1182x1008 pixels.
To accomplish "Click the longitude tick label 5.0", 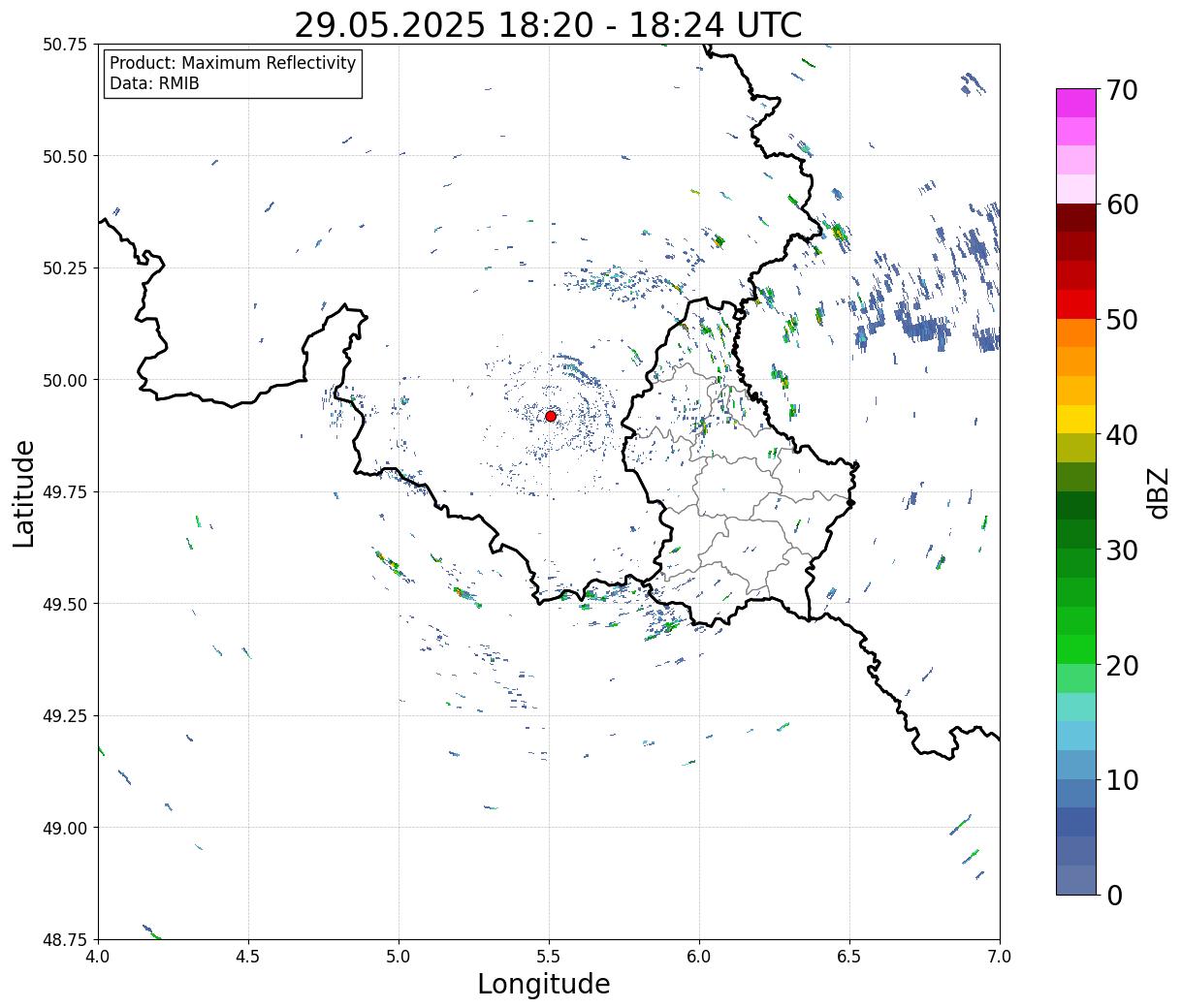I will tap(399, 957).
